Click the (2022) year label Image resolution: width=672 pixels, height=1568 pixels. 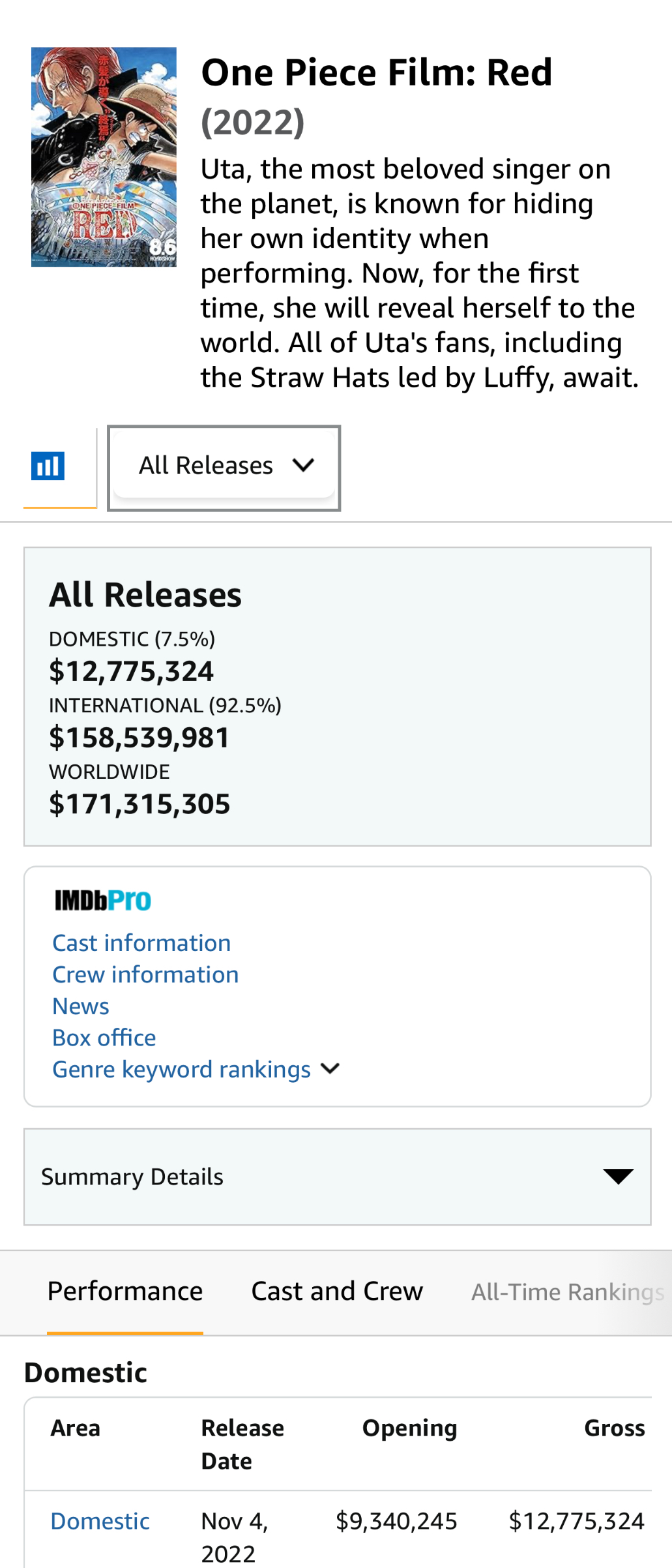(253, 122)
